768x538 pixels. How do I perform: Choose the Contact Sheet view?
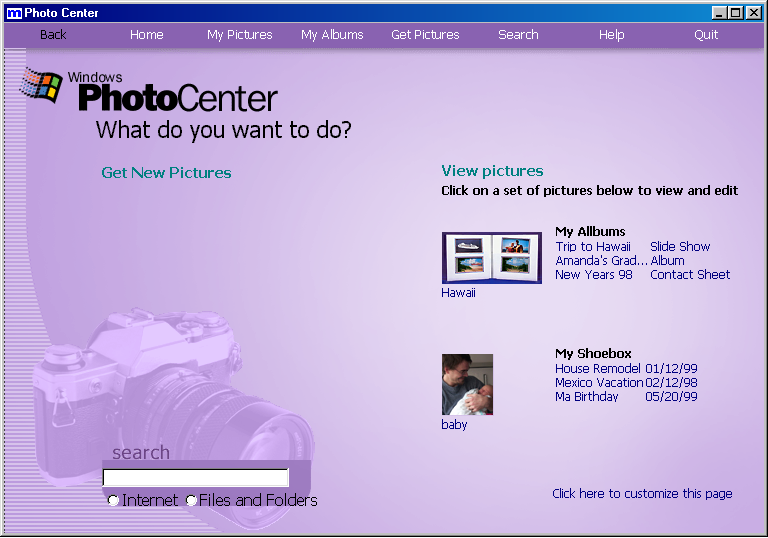pos(690,275)
